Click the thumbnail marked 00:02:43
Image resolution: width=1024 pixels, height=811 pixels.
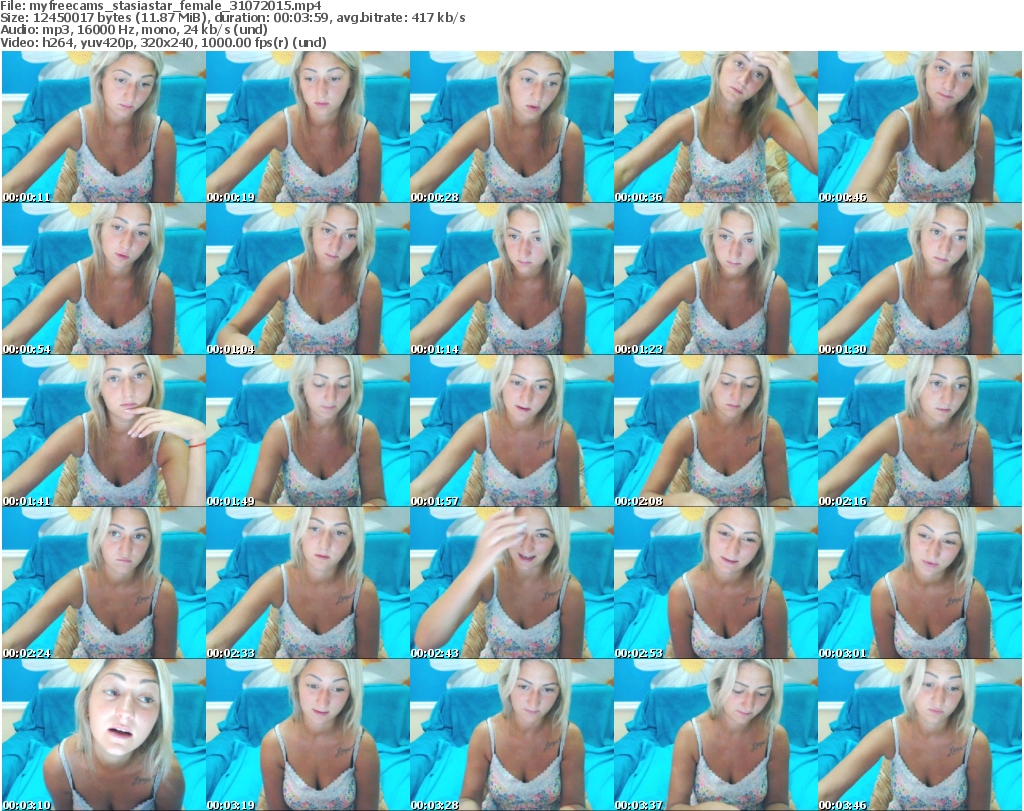click(x=512, y=583)
